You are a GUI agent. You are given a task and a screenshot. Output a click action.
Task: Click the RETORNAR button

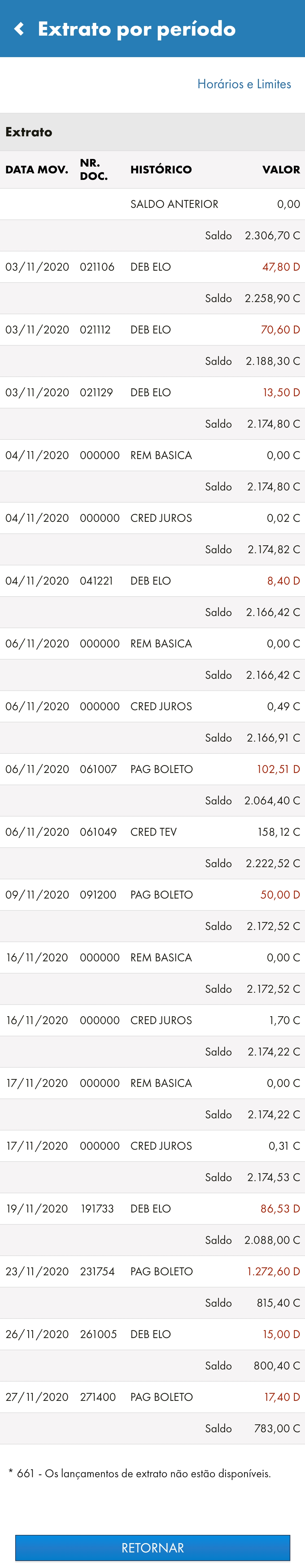pyautogui.click(x=152, y=1548)
